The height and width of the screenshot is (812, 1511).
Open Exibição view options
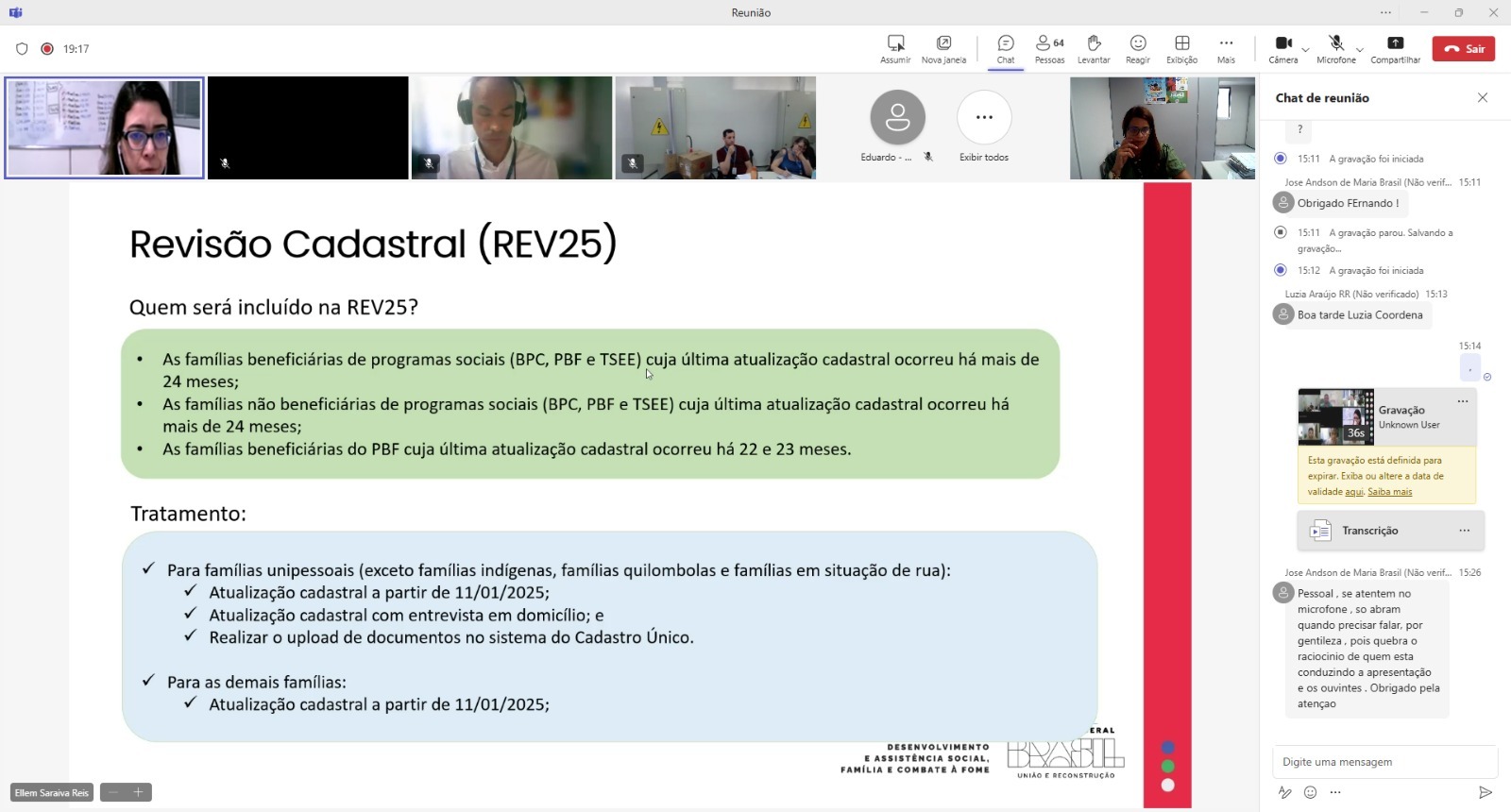pyautogui.click(x=1181, y=48)
